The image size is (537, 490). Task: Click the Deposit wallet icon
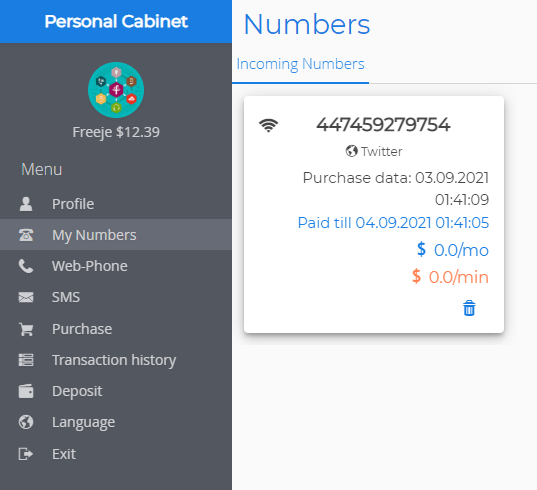pos(26,391)
